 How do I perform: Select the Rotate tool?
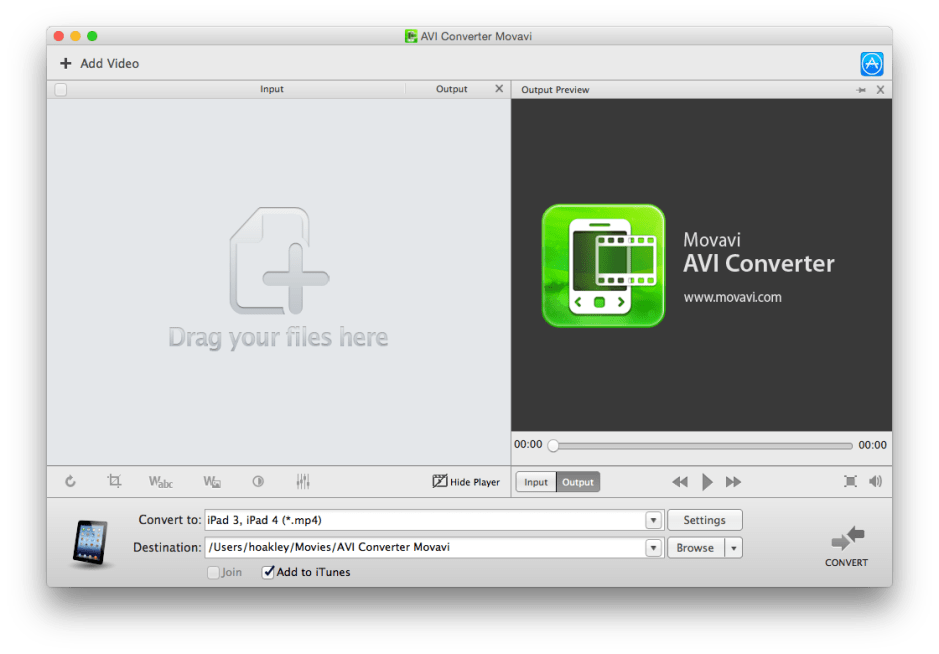point(70,481)
